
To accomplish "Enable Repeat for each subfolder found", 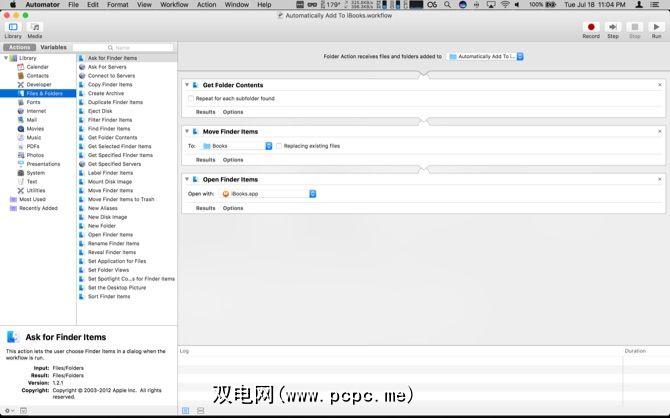I will (191, 98).
